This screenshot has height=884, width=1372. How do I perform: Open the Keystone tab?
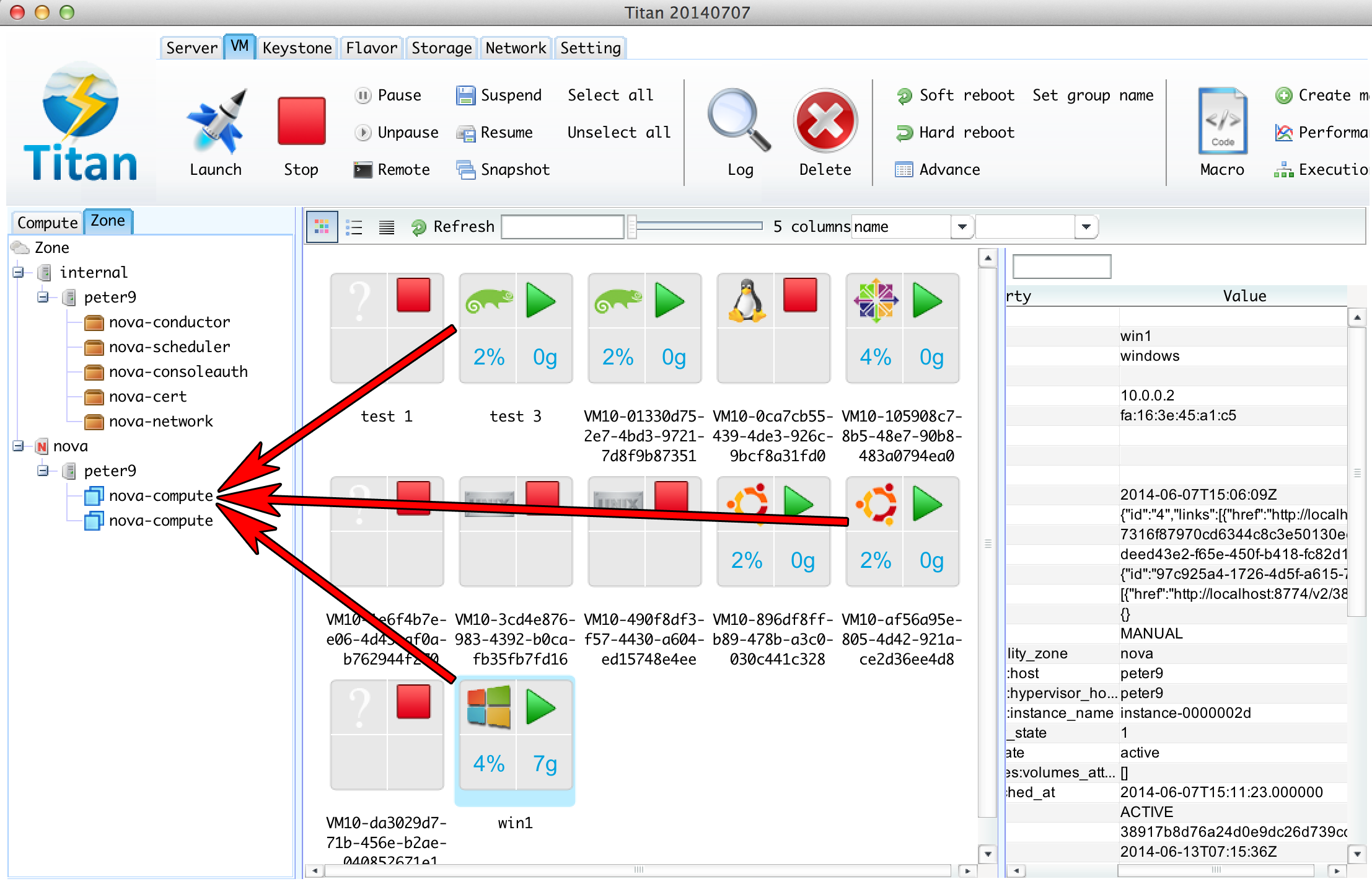(x=297, y=48)
